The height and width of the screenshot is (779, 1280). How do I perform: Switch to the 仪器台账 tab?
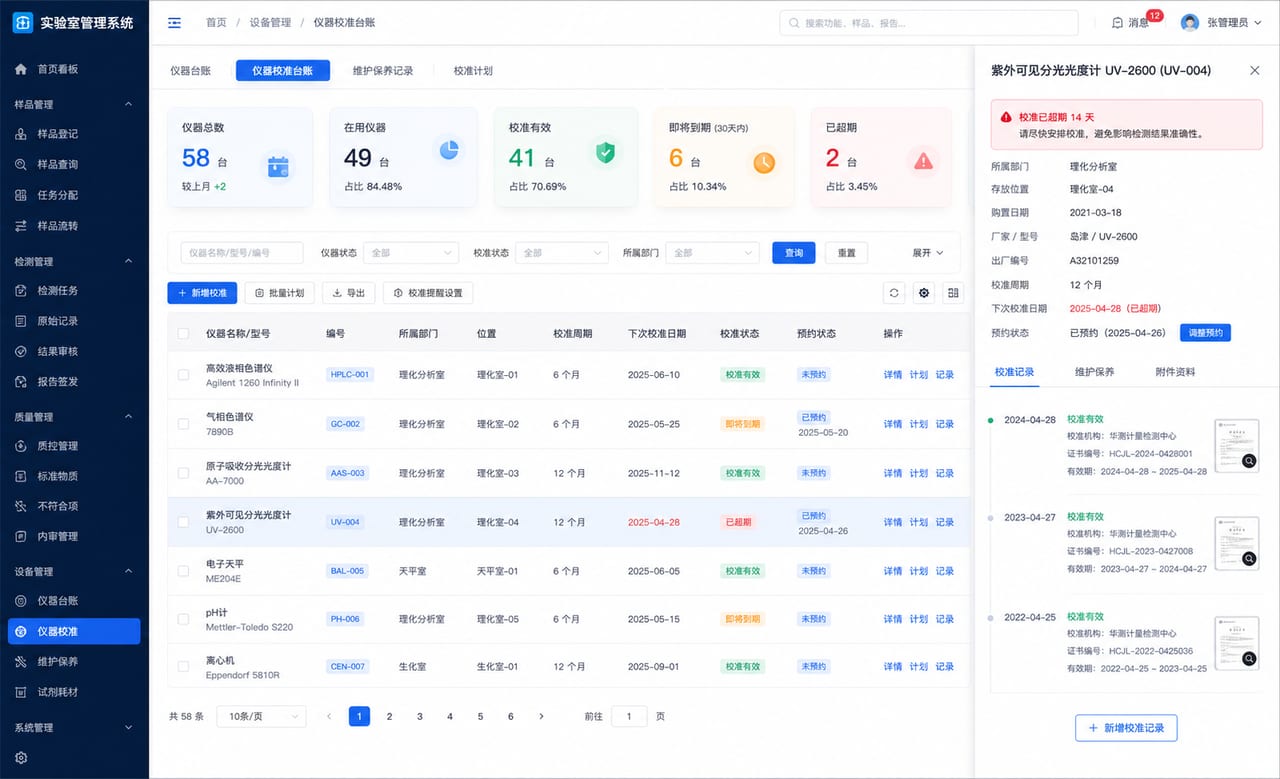[x=190, y=71]
